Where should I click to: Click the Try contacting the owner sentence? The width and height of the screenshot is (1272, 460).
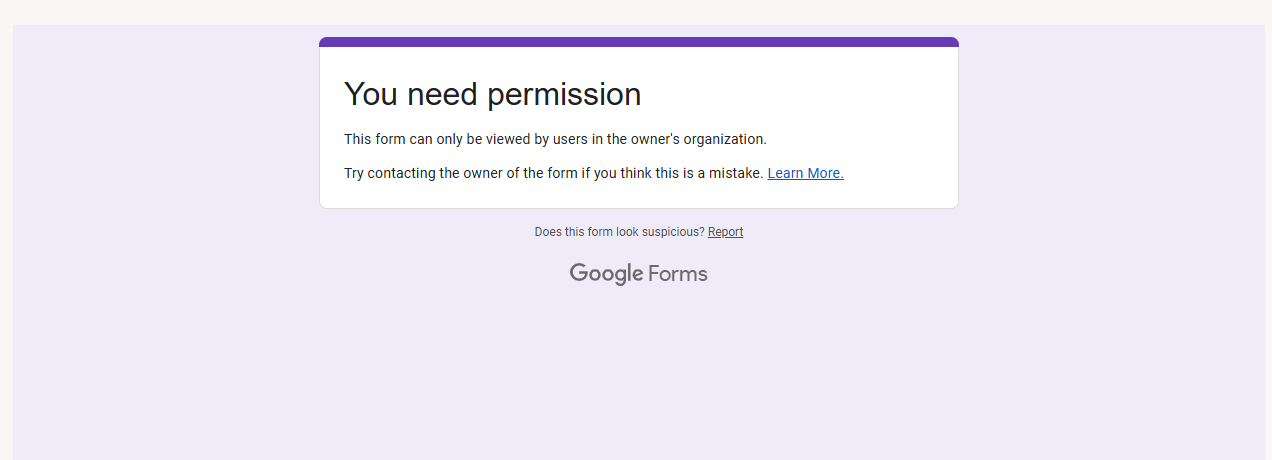(x=554, y=173)
